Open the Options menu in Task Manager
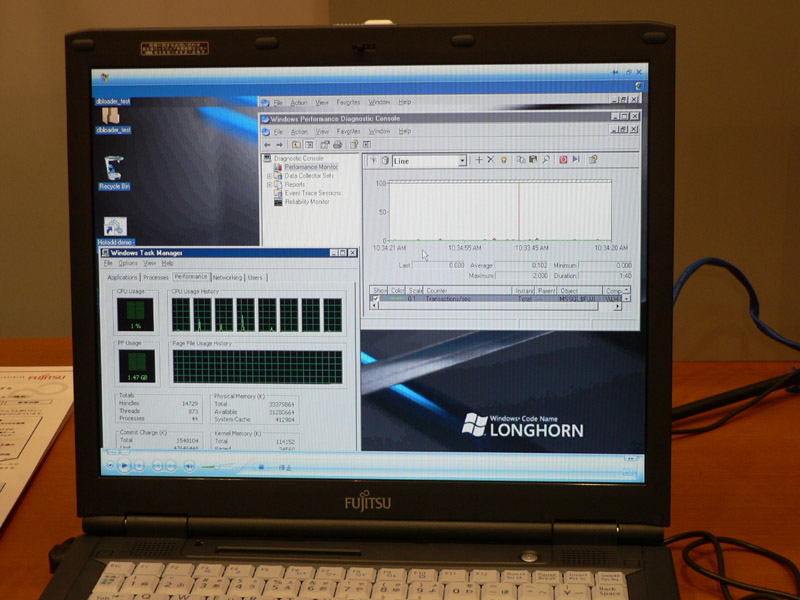This screenshot has width=800, height=600. 128,263
